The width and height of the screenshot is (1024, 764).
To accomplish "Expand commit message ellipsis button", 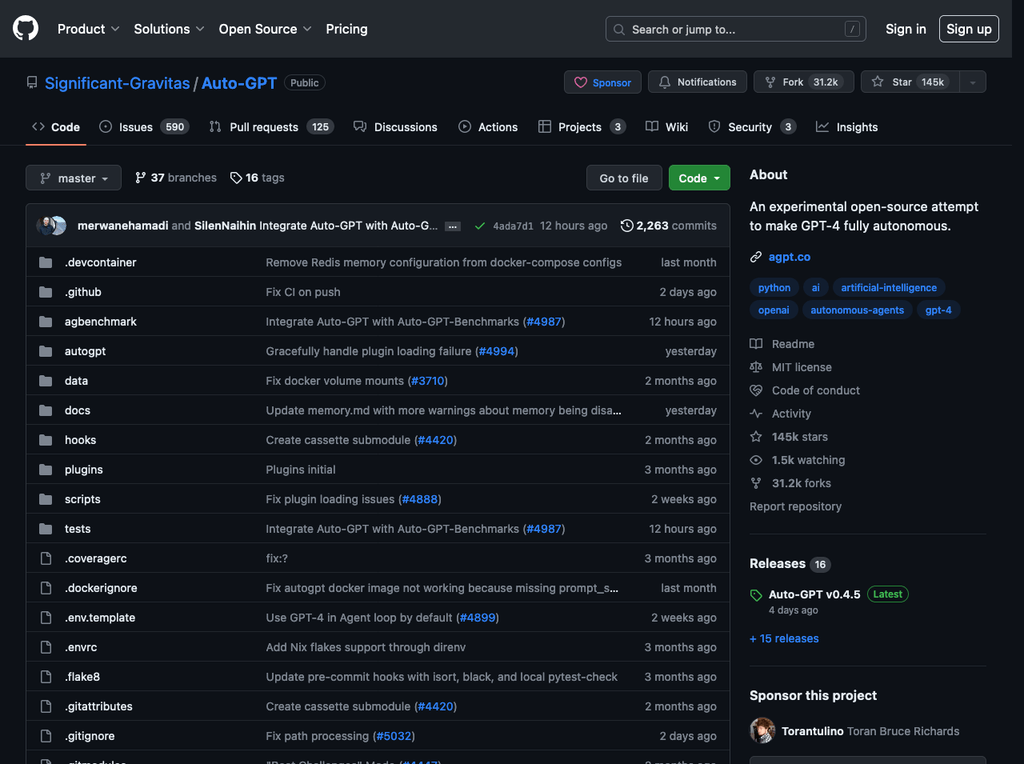I will point(453,226).
